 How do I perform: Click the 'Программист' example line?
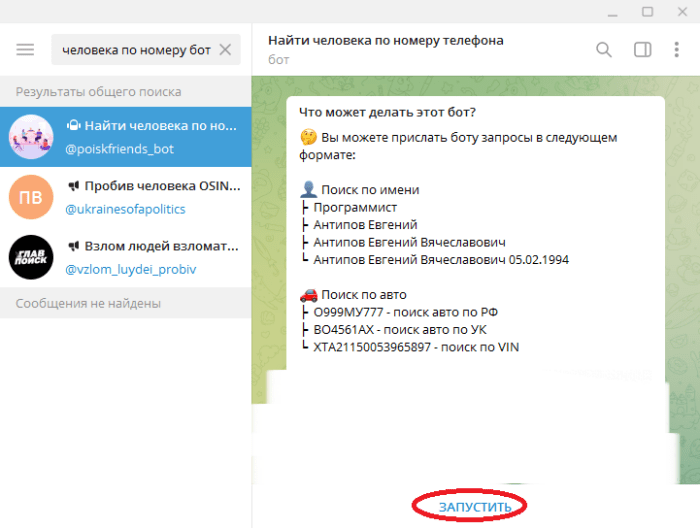coord(355,208)
